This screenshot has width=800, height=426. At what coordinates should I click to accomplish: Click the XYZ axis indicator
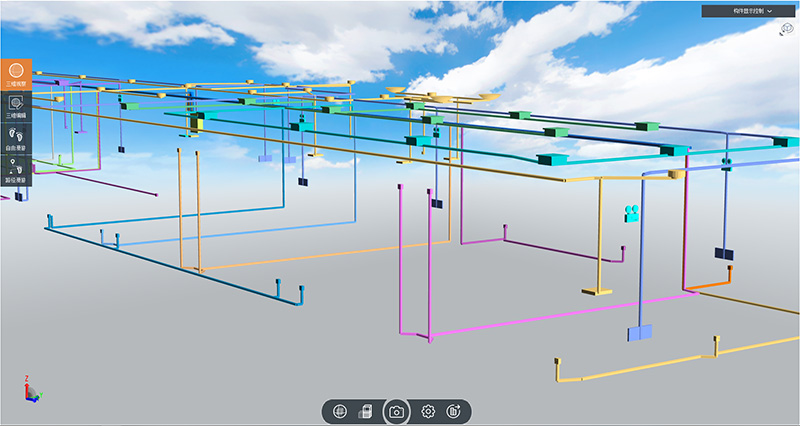click(31, 391)
